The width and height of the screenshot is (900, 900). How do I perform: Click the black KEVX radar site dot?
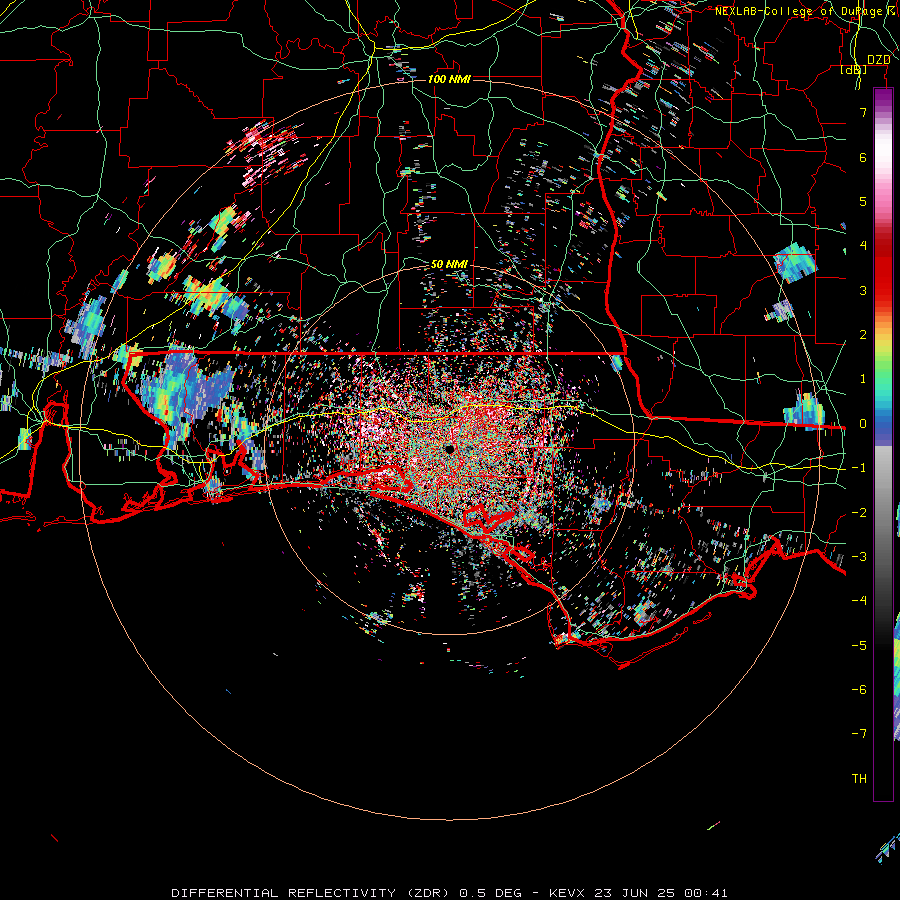[449, 448]
